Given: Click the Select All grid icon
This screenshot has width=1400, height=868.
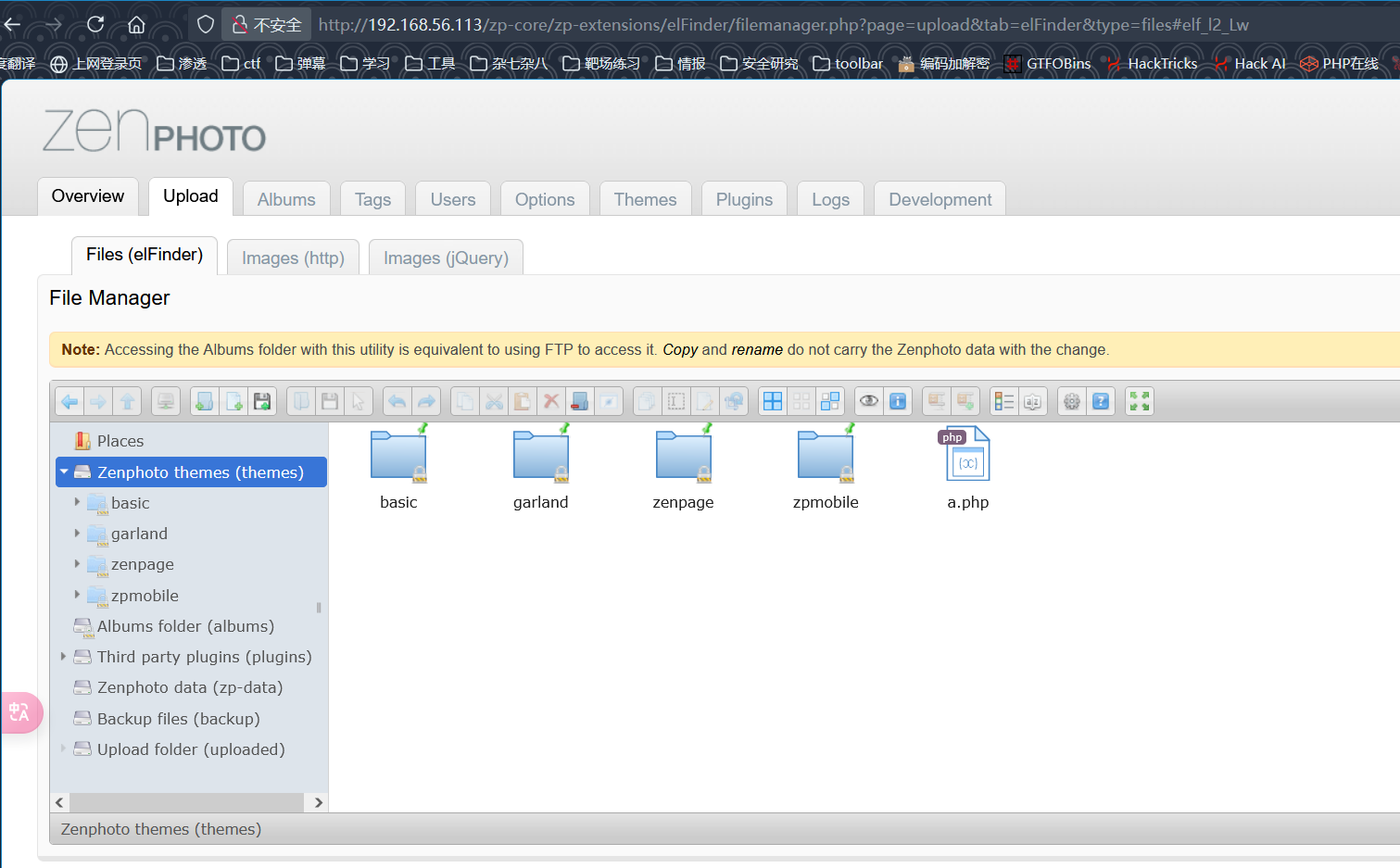Looking at the screenshot, I should tap(773, 401).
